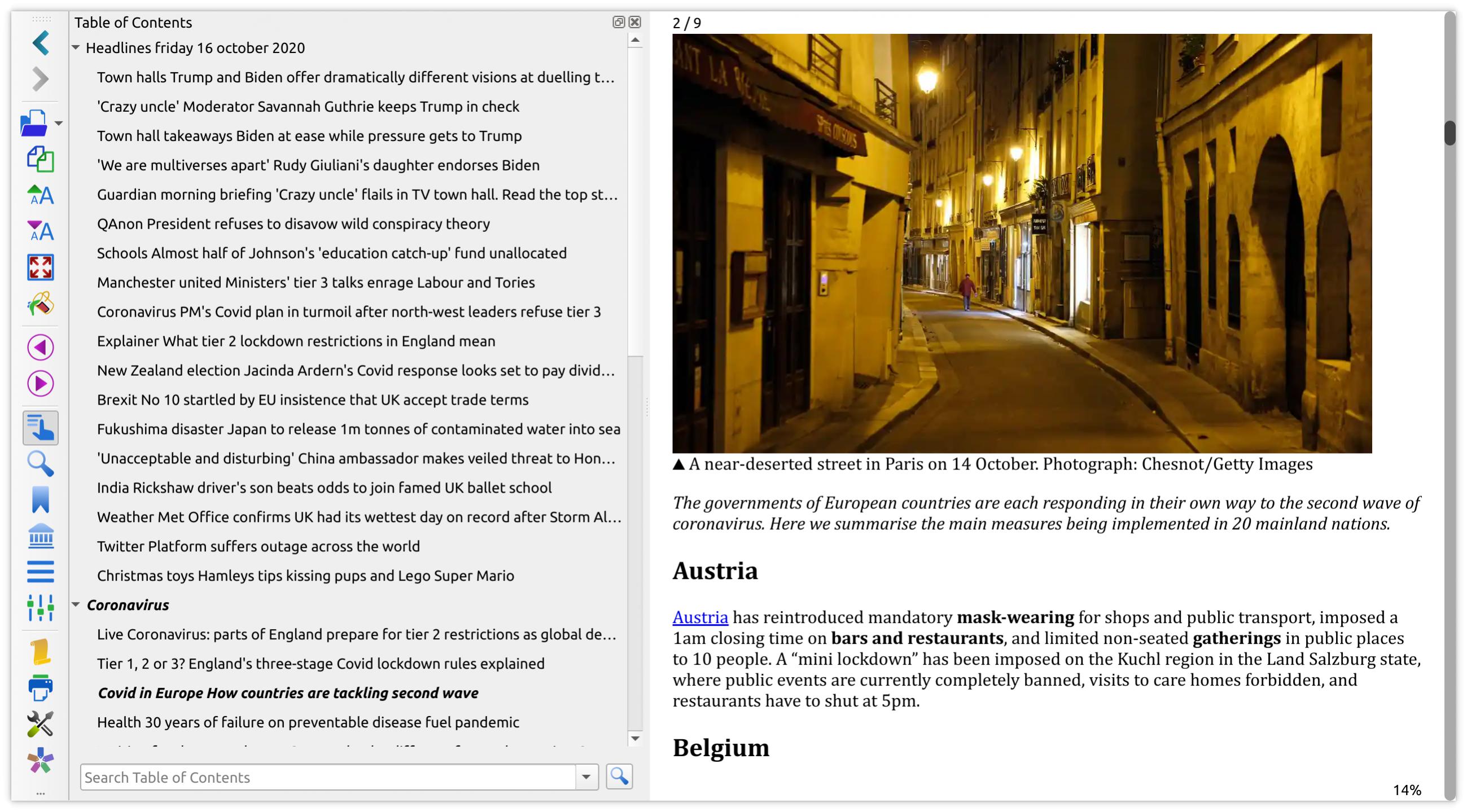Increase font size with the larger-A icon
1467x812 pixels.
coord(41,195)
